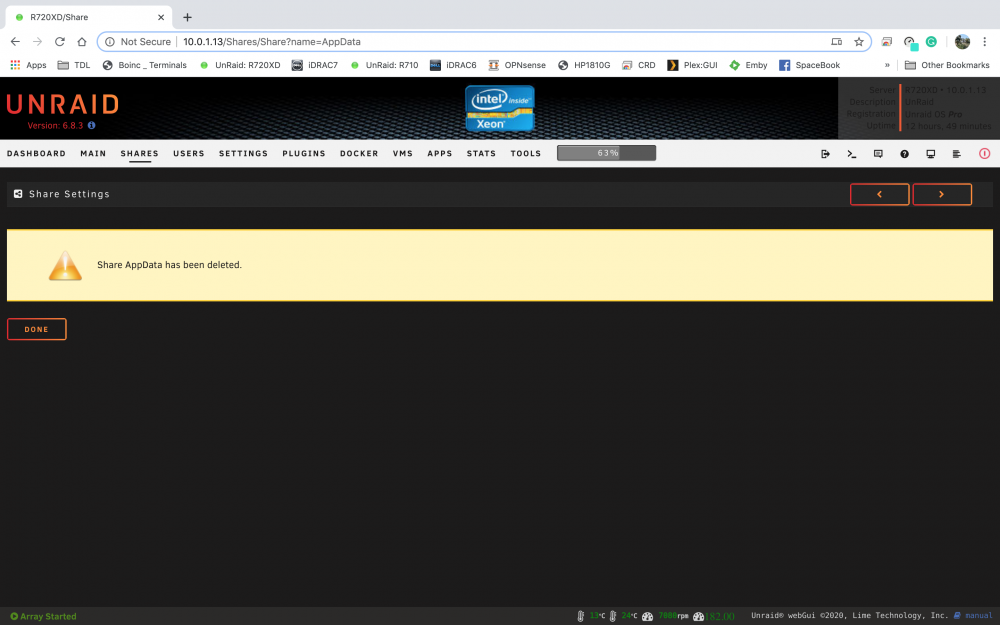Click the browser address bar

point(484,41)
